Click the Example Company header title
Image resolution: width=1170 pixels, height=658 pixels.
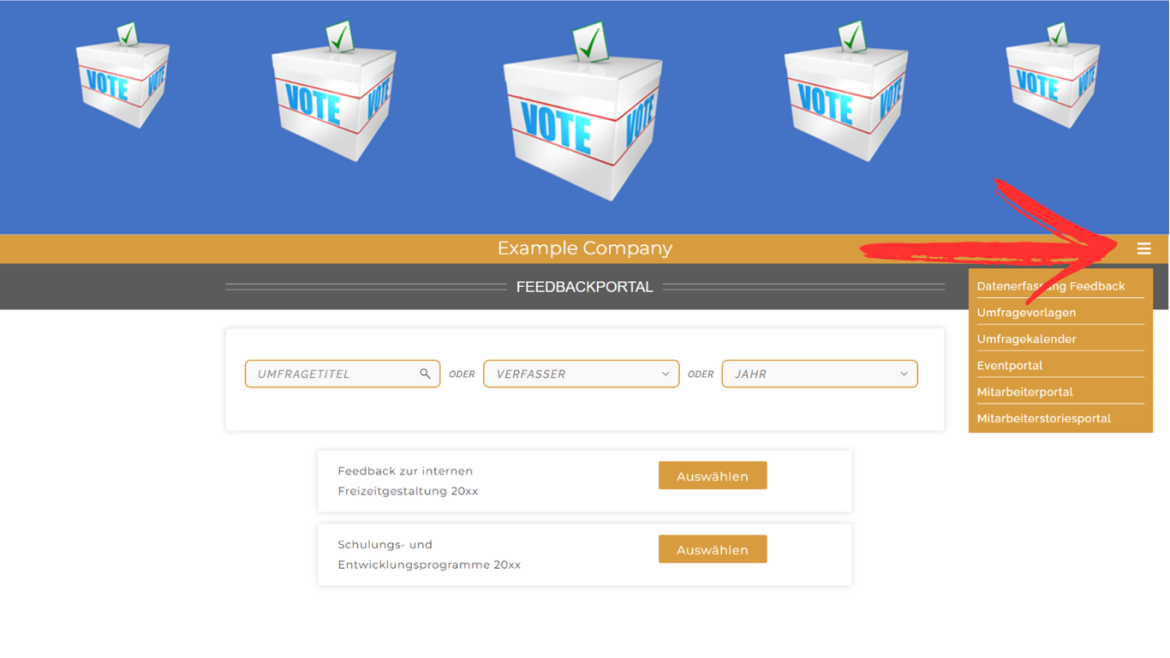585,248
